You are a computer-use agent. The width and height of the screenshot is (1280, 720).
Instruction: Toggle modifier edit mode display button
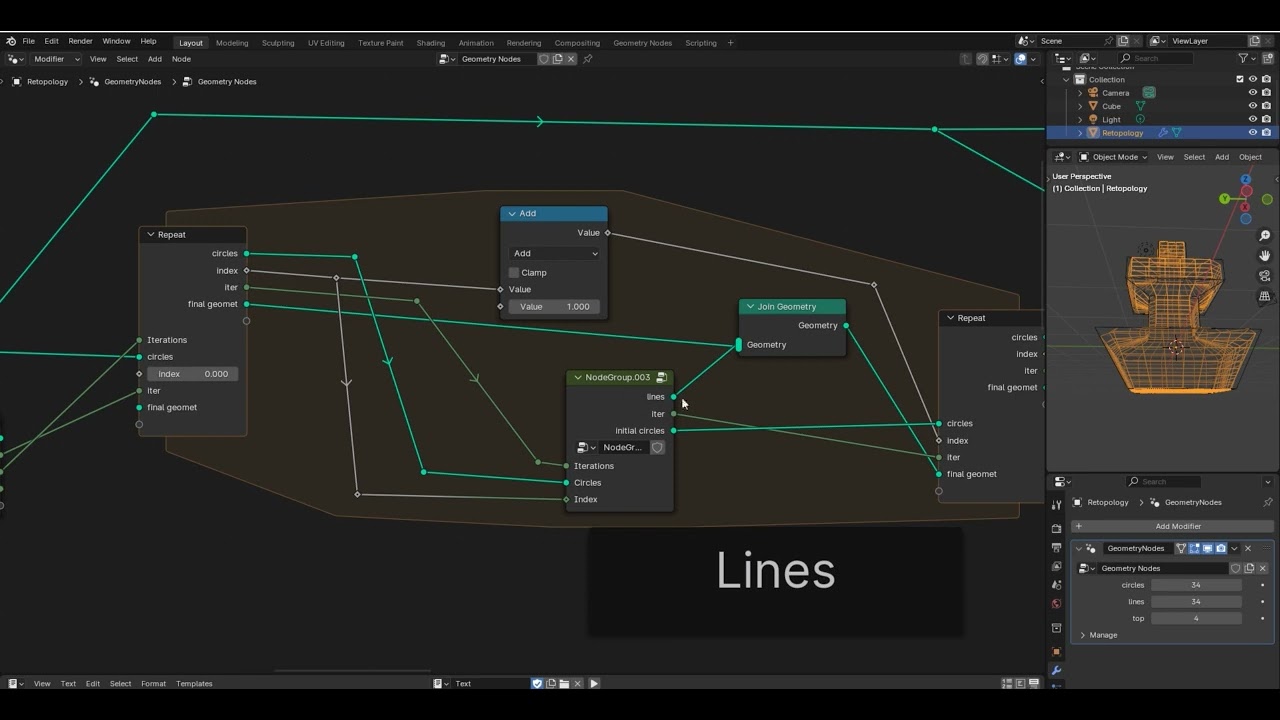click(x=1194, y=548)
